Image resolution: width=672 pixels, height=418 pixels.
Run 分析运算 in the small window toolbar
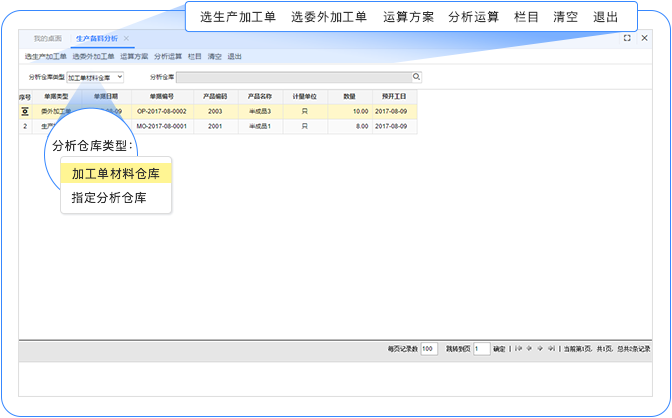coord(168,56)
